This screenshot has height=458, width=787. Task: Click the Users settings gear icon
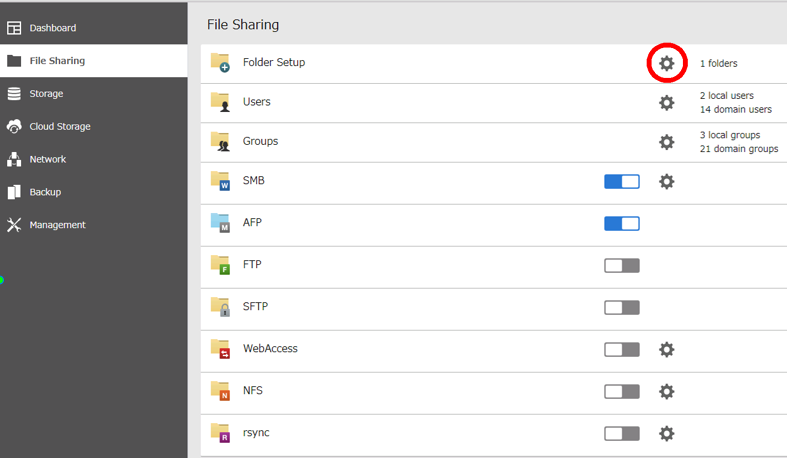coord(667,102)
